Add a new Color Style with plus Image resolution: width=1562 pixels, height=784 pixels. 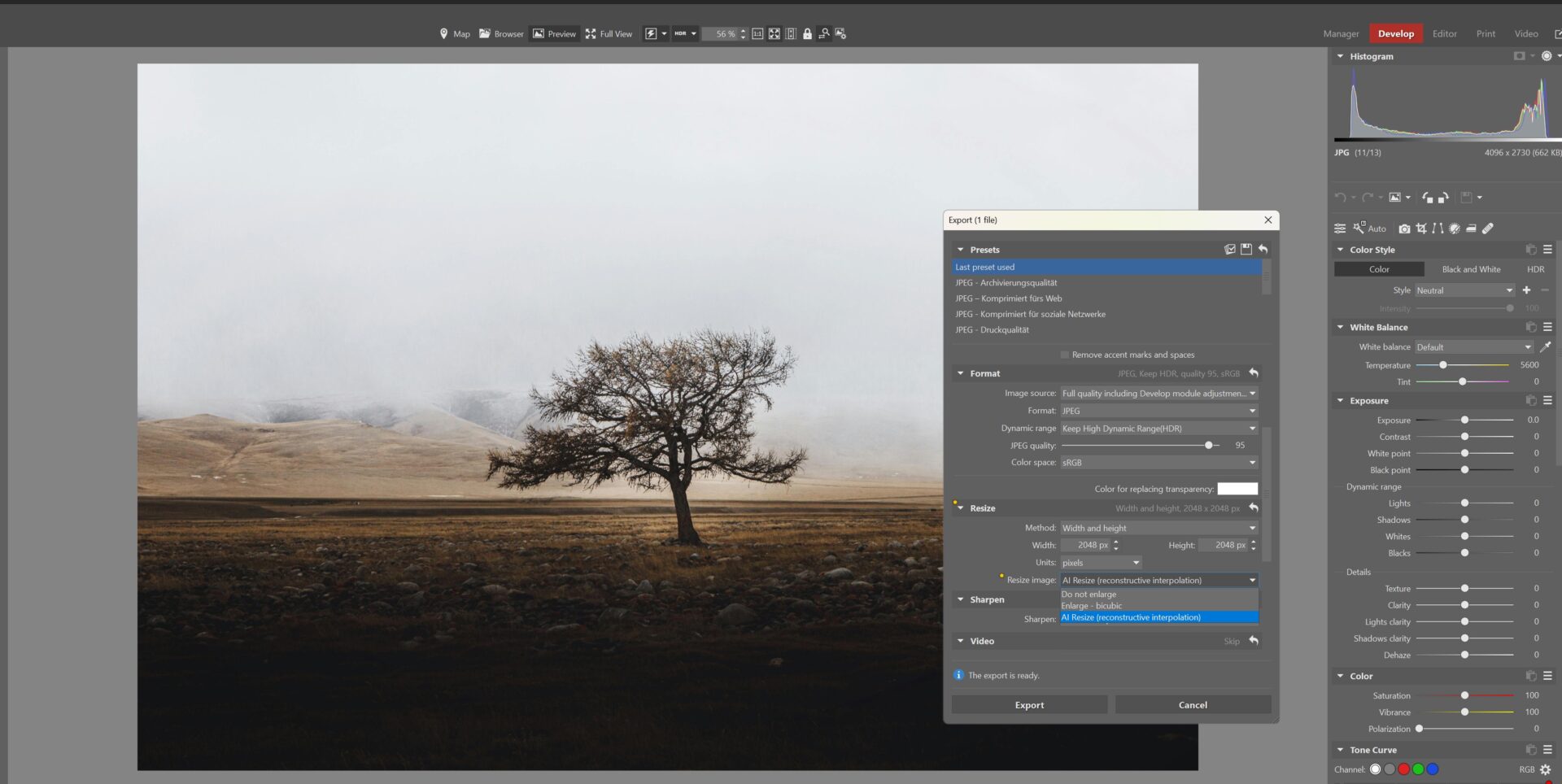[1526, 290]
